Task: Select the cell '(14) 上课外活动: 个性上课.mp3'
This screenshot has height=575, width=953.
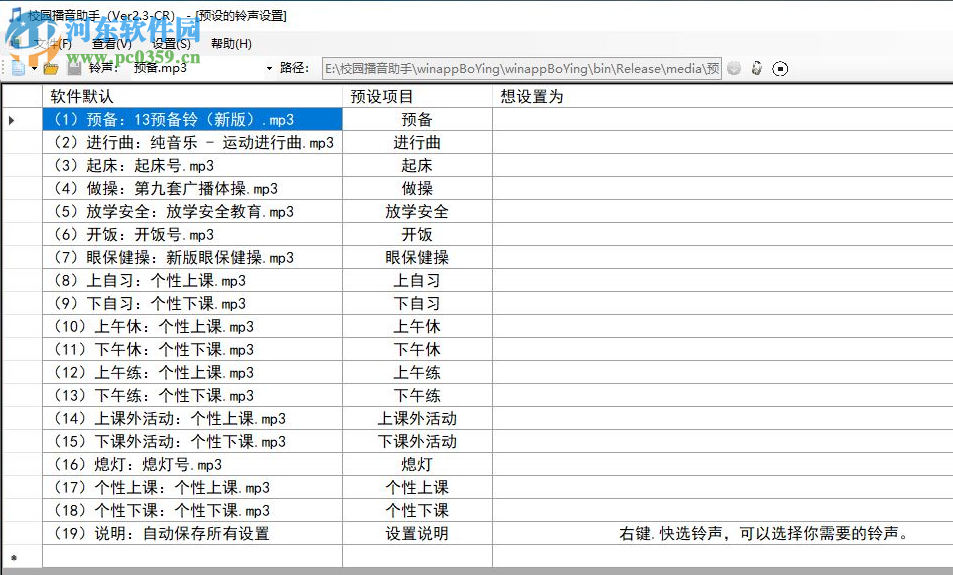Action: coord(193,418)
